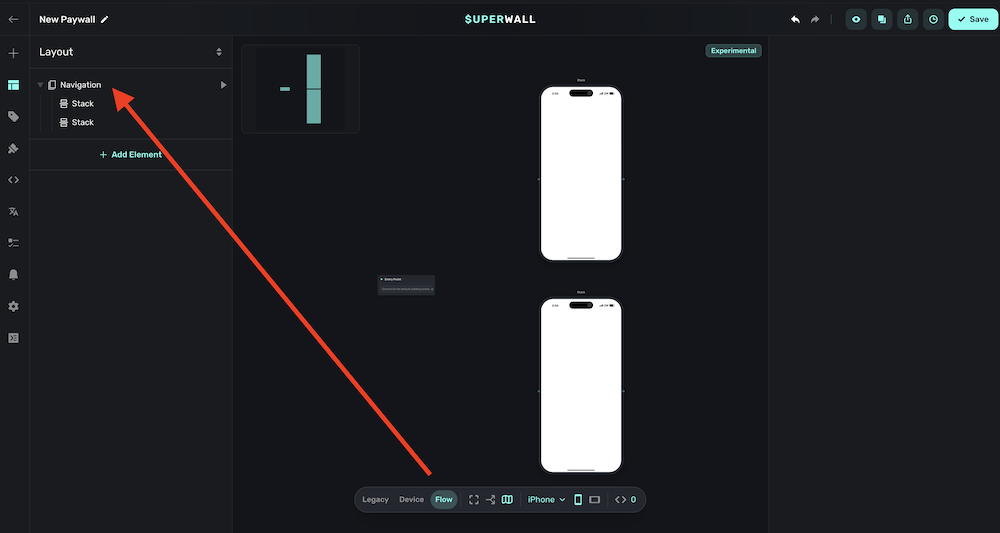This screenshot has width=1000, height=533.
Task: Switch to portrait device orientation
Action: (x=578, y=499)
